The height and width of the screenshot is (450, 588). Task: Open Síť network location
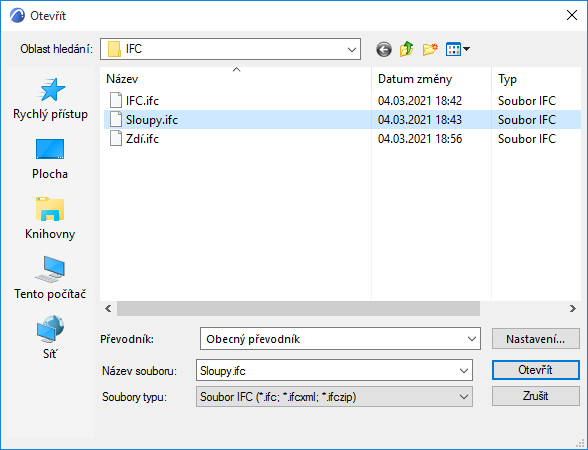pyautogui.click(x=50, y=338)
